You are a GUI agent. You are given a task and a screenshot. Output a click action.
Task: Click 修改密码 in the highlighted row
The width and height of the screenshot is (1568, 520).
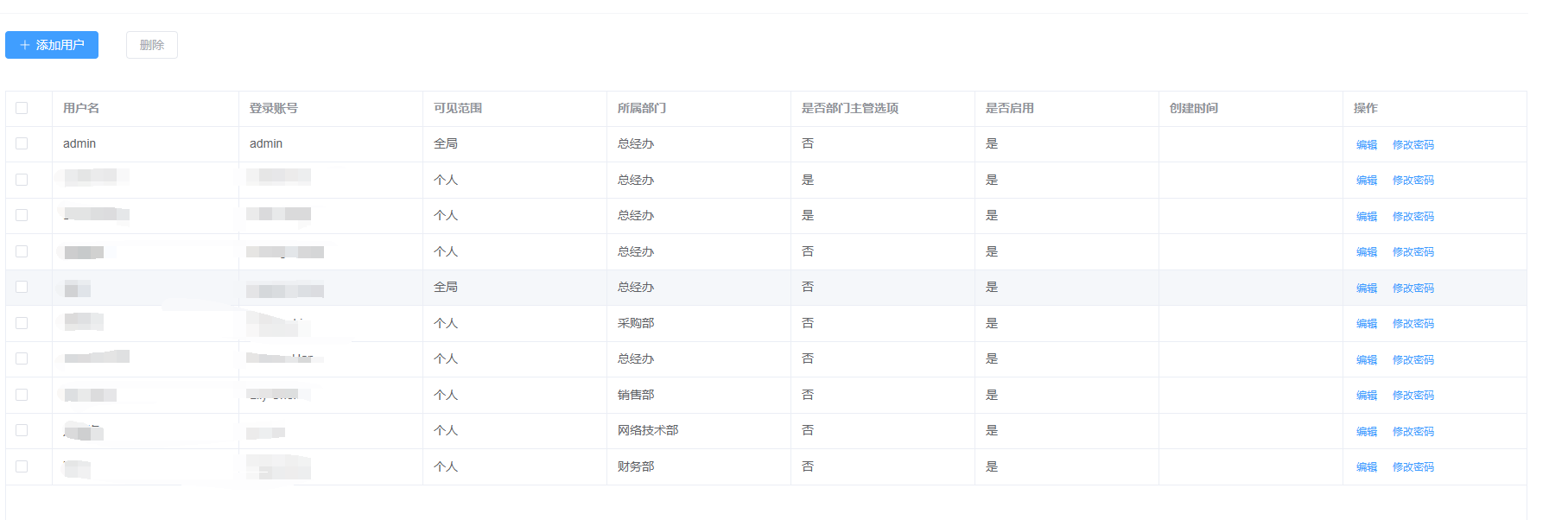1413,289
